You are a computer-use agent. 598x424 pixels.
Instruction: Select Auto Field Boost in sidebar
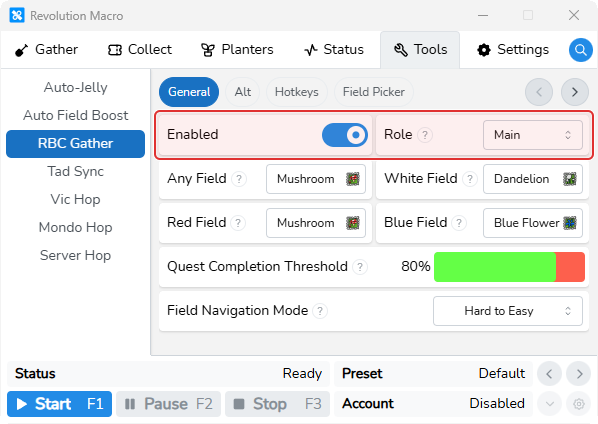coord(76,116)
